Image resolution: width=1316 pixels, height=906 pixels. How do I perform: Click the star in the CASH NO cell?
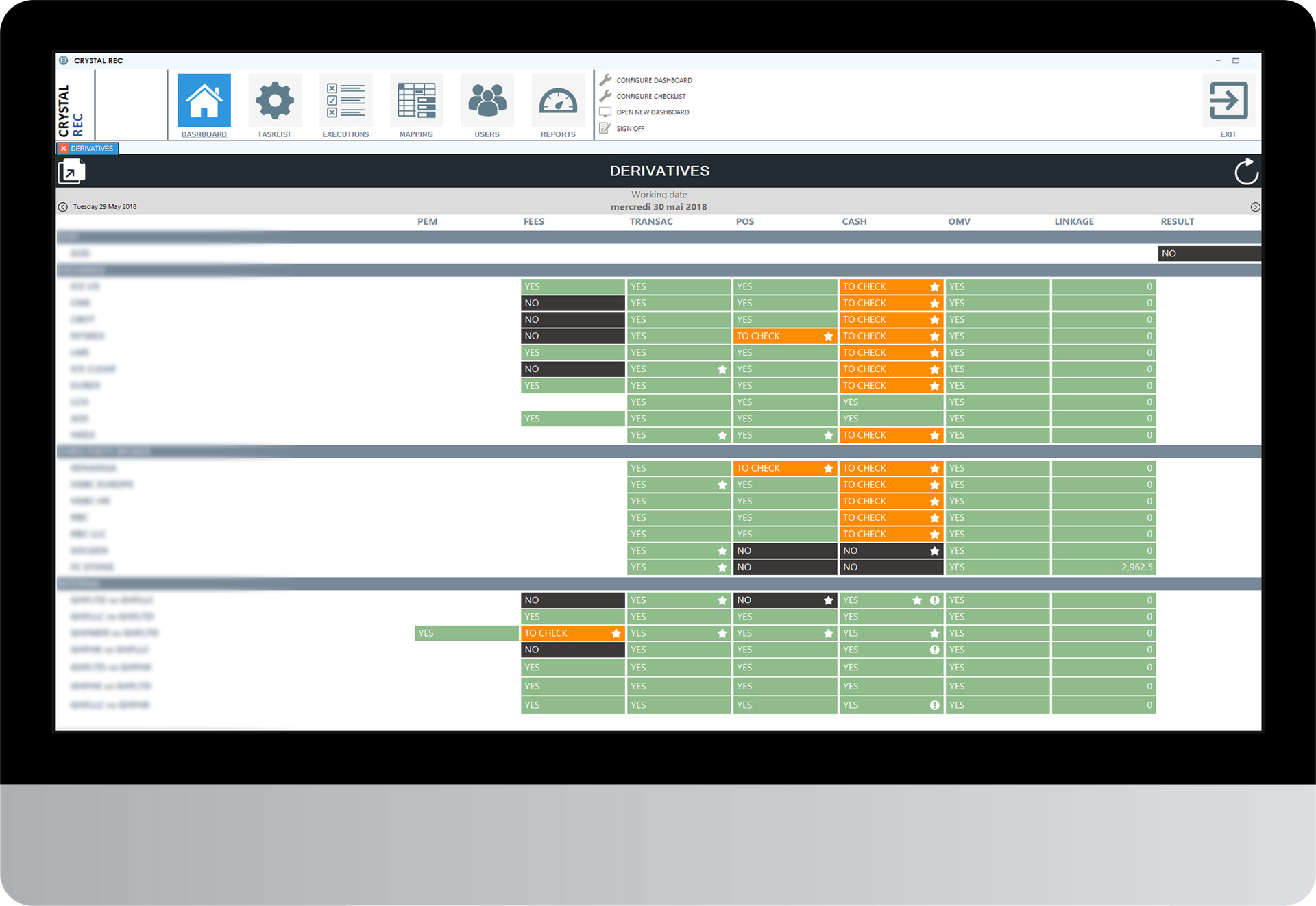pyautogui.click(x=934, y=551)
